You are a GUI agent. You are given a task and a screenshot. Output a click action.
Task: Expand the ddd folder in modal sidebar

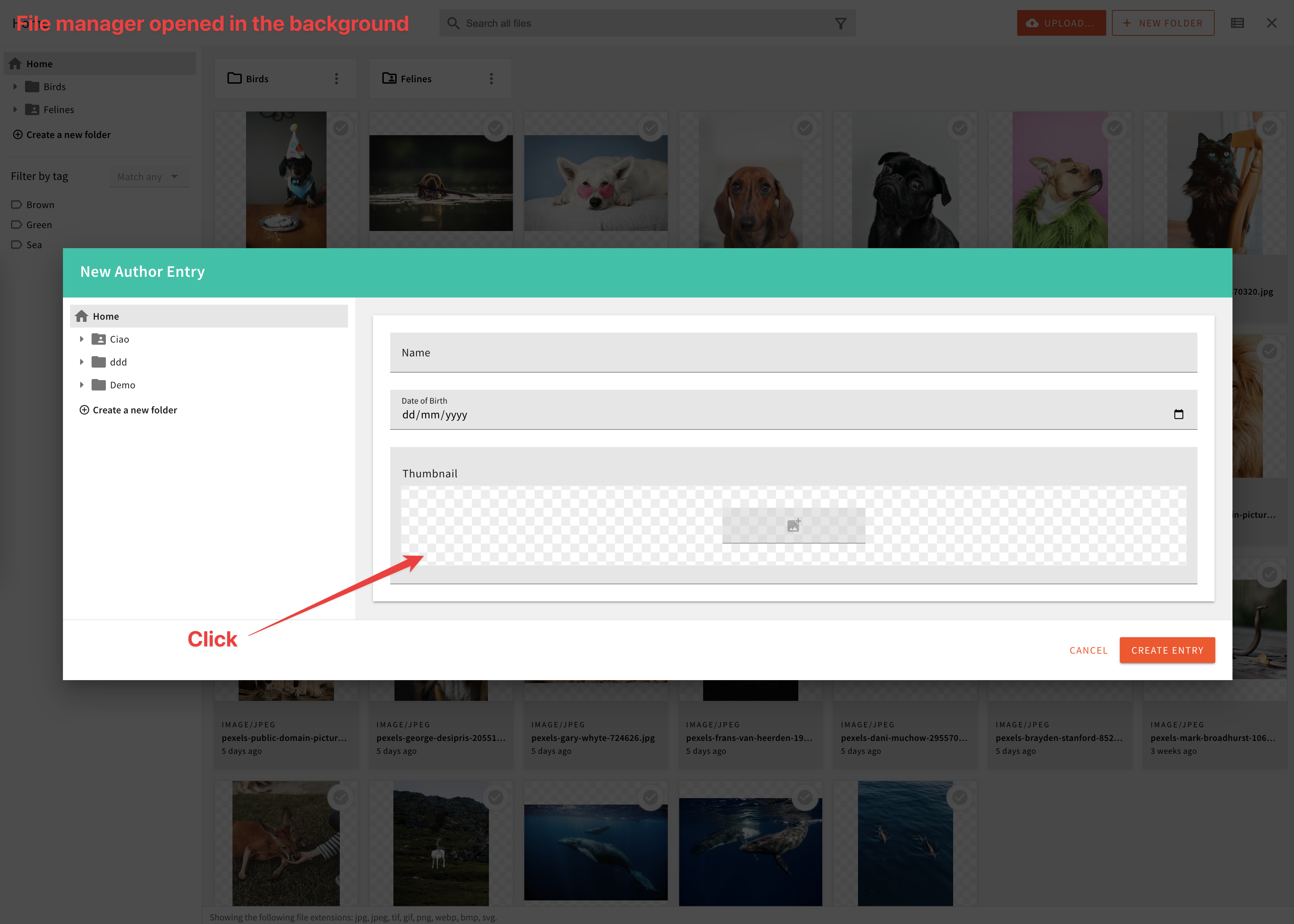(82, 362)
